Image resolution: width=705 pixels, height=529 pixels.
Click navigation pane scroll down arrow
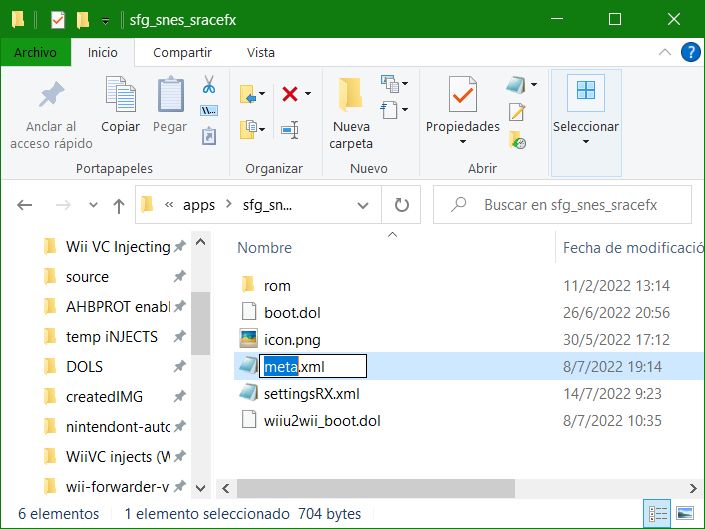[201, 488]
